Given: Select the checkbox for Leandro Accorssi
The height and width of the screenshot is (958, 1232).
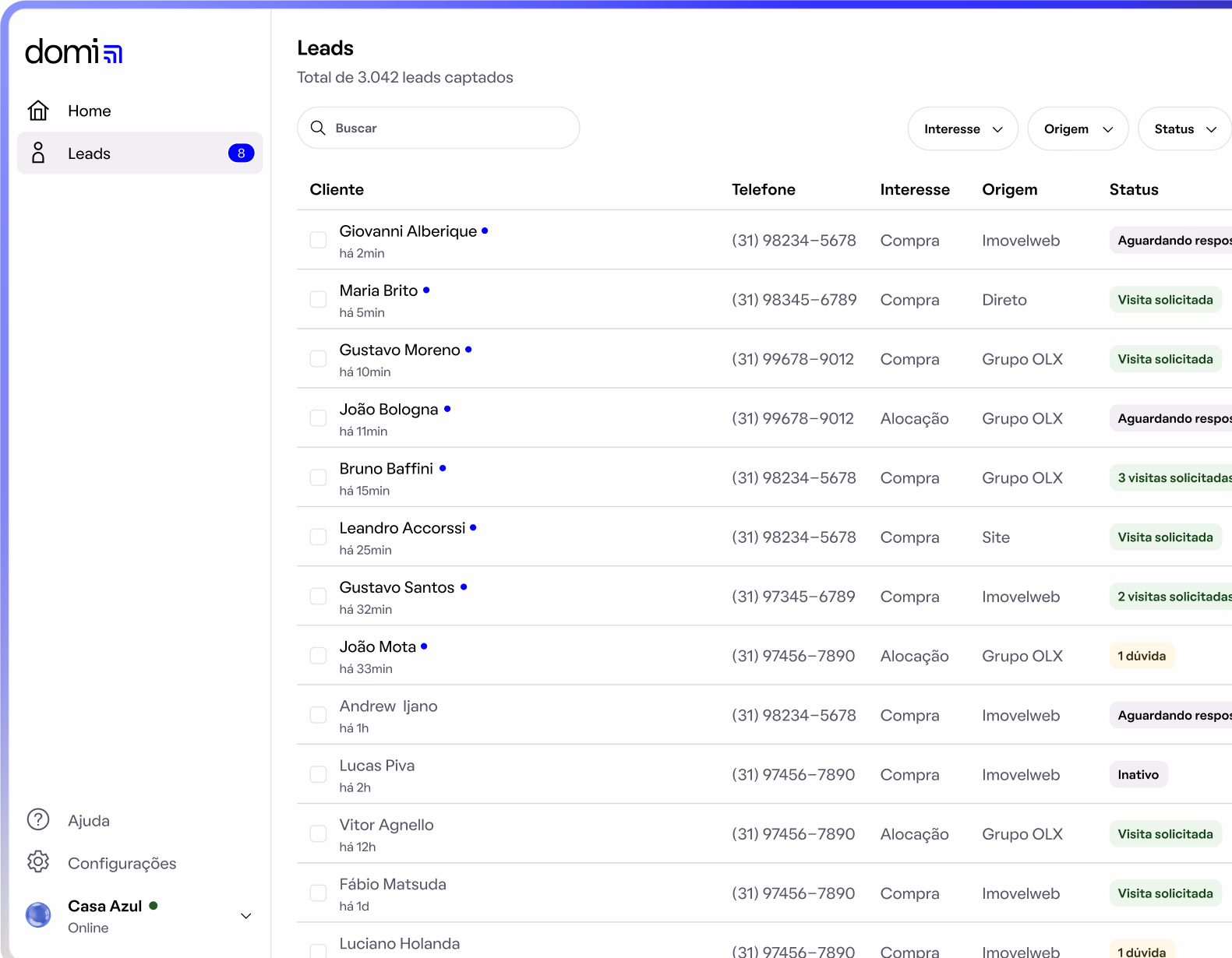Looking at the screenshot, I should (318, 537).
